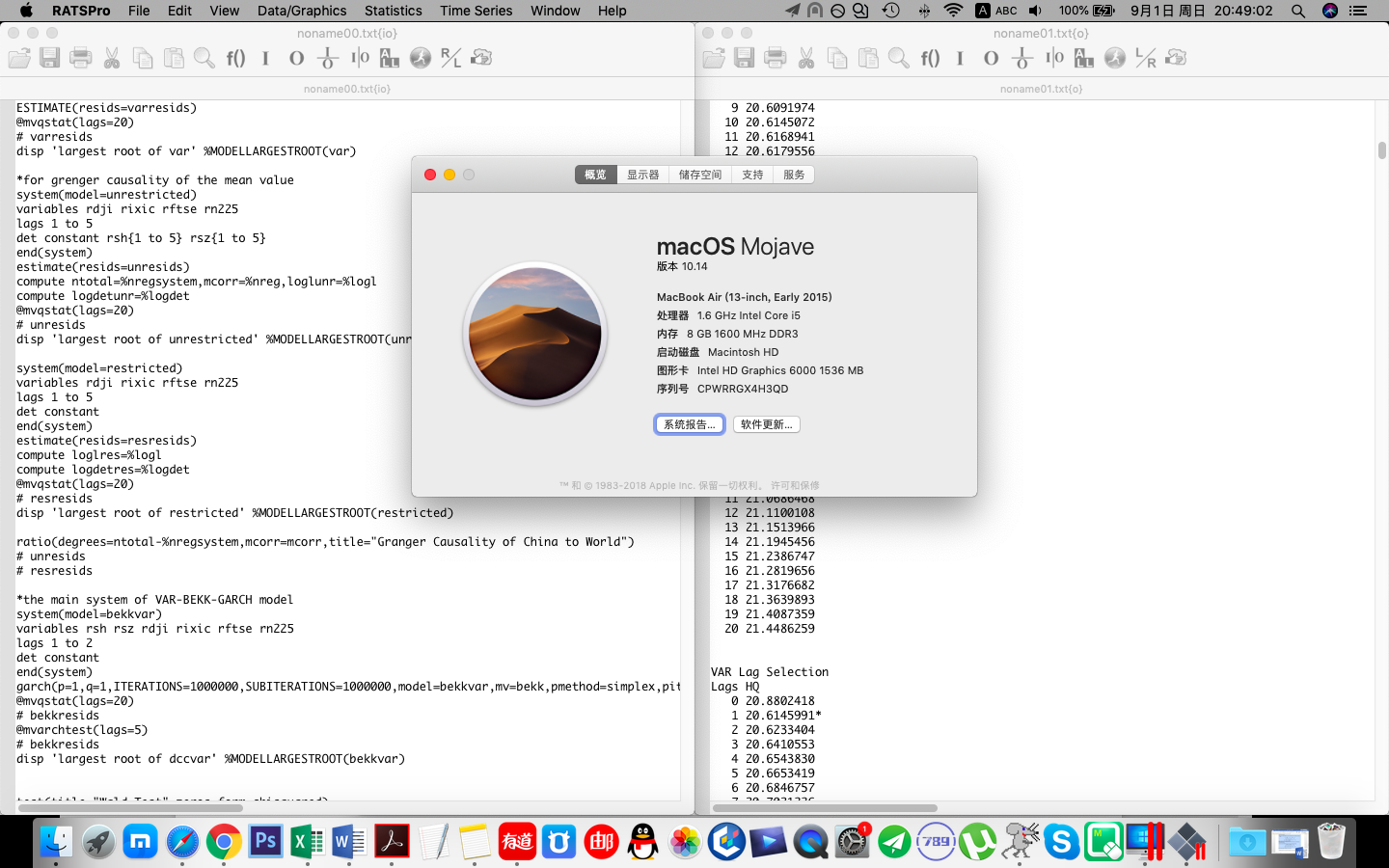
Task: Click the Print icon in noname01 window toolbar
Action: tap(776, 58)
